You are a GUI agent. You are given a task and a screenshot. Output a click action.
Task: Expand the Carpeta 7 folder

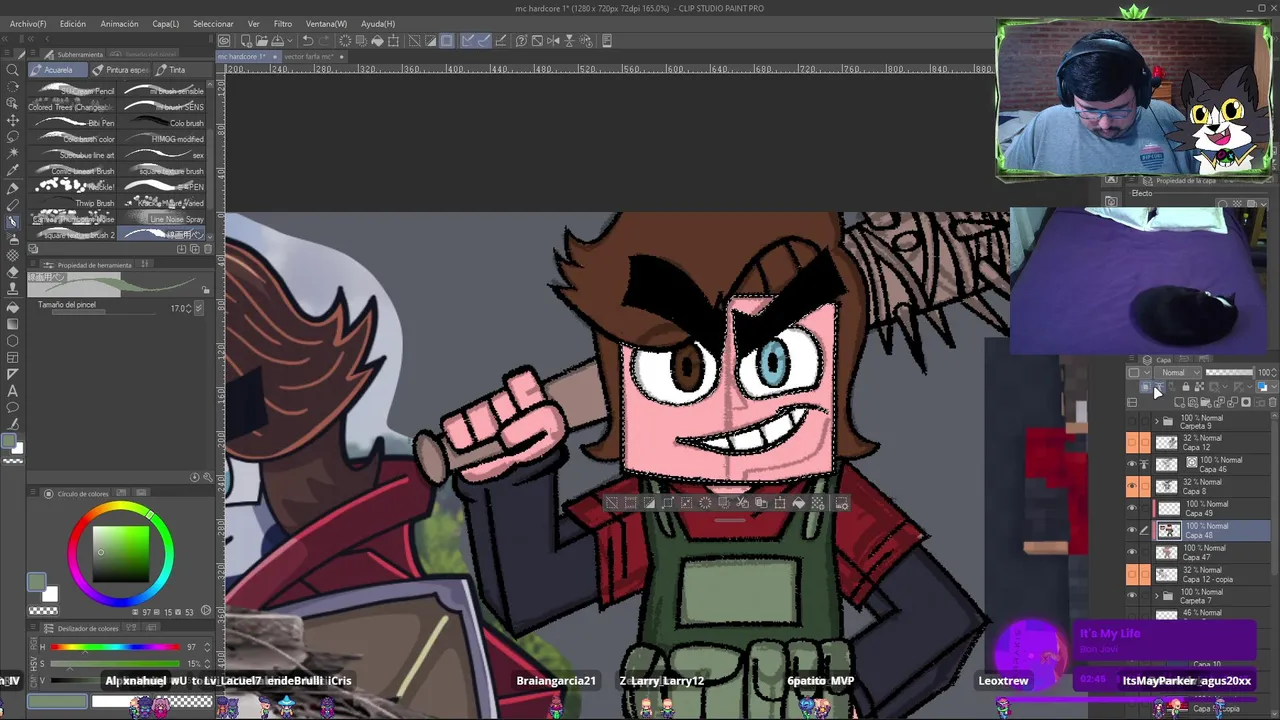click(1157, 596)
